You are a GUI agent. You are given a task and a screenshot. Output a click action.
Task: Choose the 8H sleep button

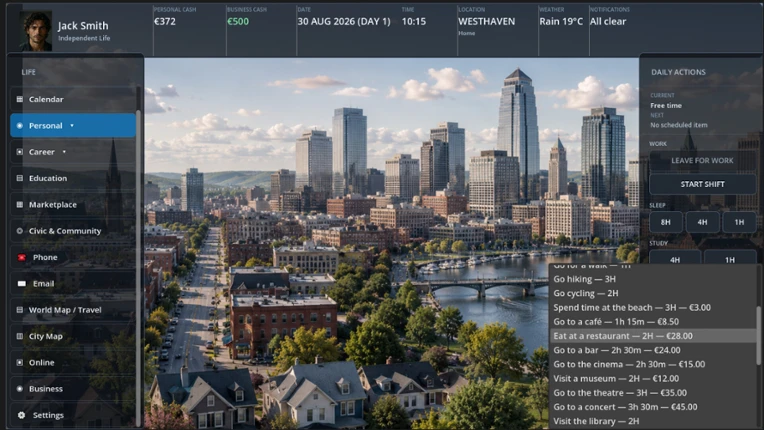(x=666, y=222)
